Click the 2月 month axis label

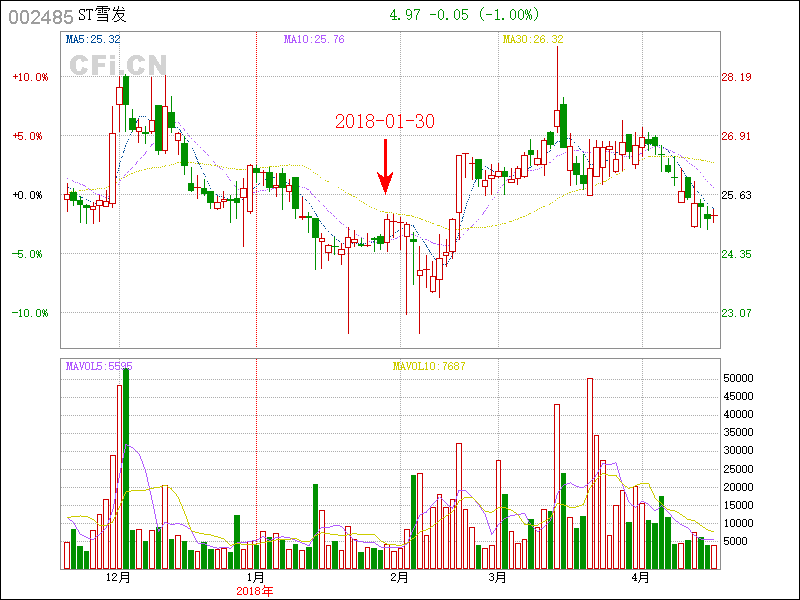point(399,578)
